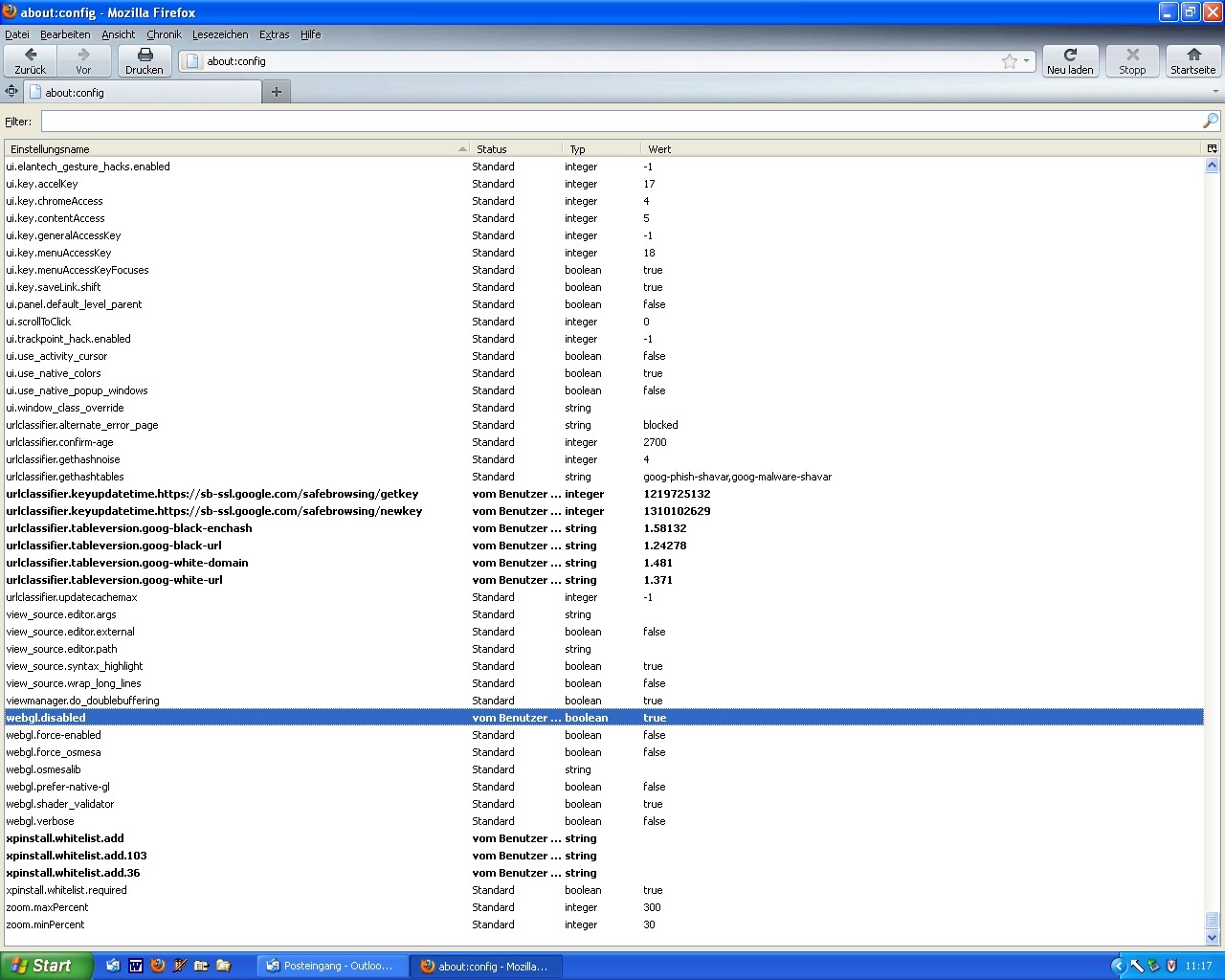Click the Neu laden reload icon
The width and height of the screenshot is (1225, 980).
tap(1070, 56)
